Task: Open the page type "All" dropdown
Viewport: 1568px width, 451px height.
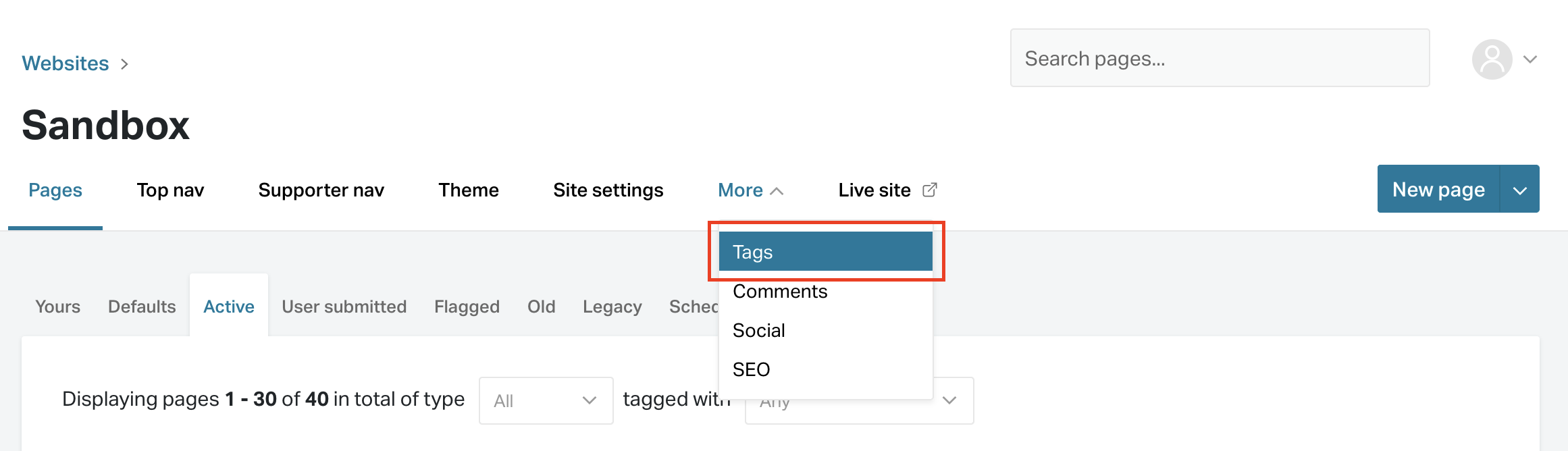Action: [546, 400]
